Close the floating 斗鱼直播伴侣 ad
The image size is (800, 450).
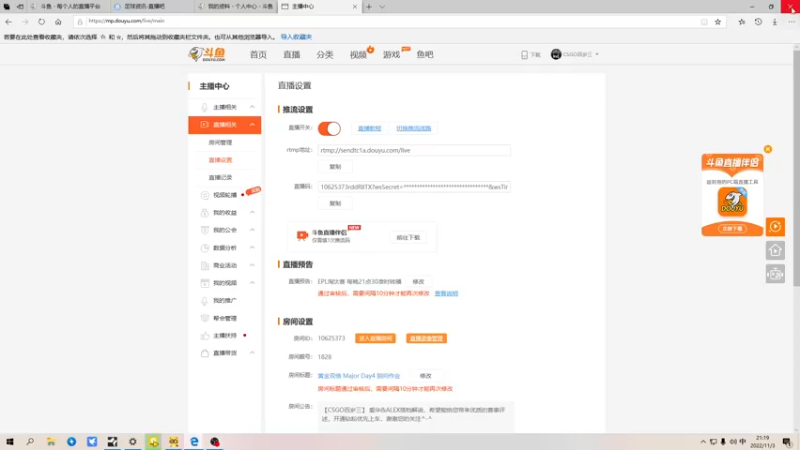[768, 149]
